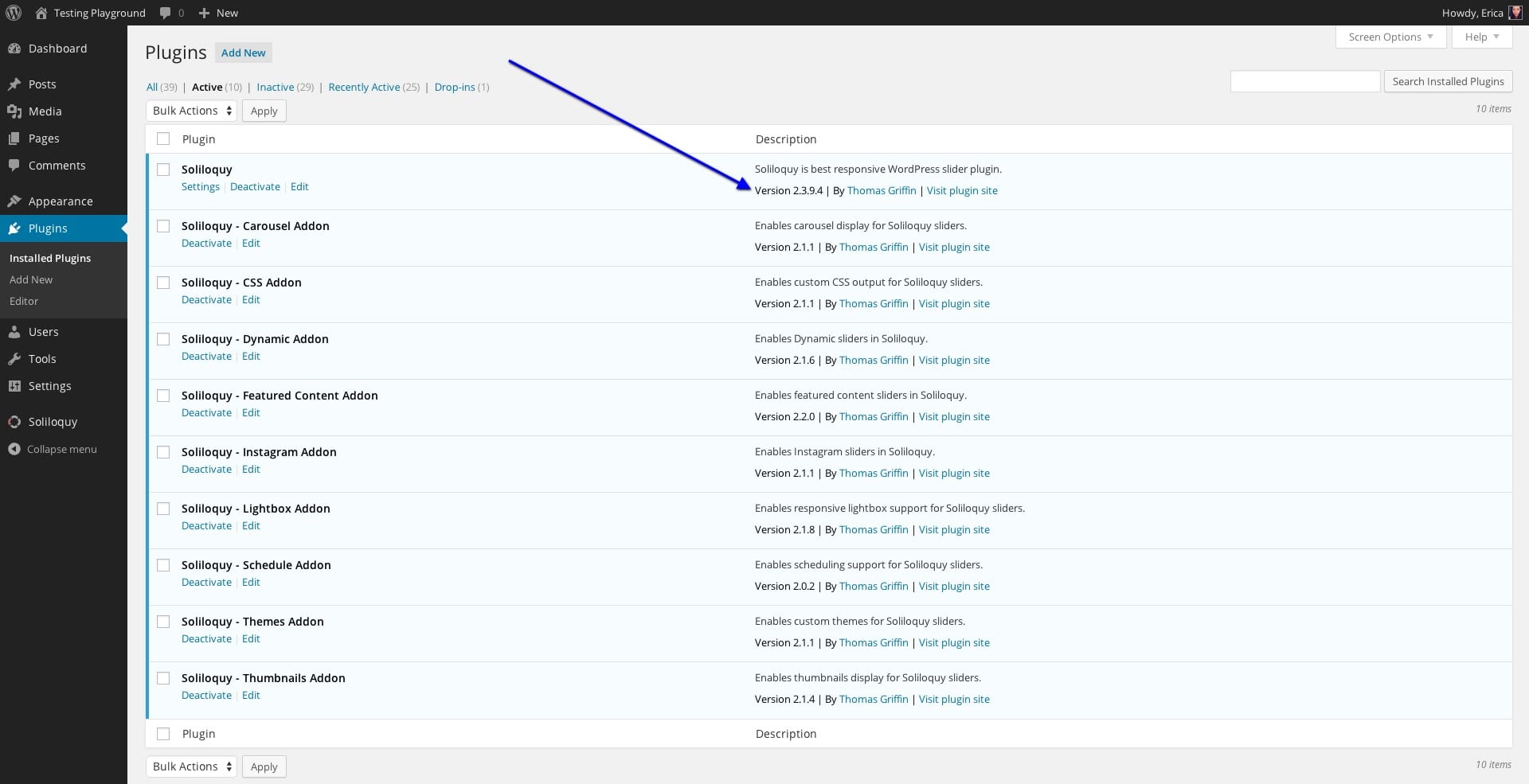This screenshot has height=784, width=1529.
Task: Open Add New item in Plugins submenu
Action: [x=31, y=279]
